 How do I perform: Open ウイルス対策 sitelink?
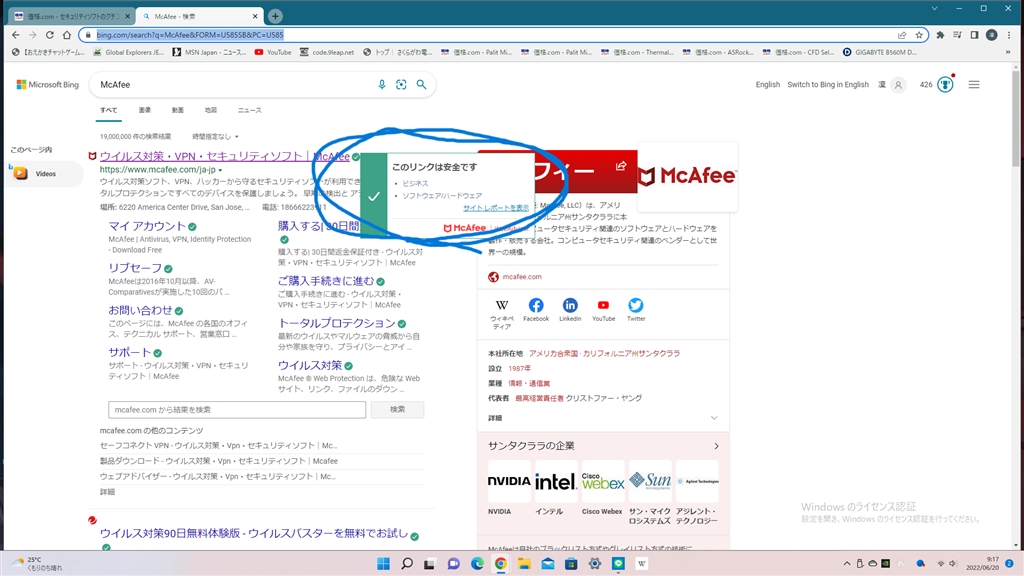(310, 365)
